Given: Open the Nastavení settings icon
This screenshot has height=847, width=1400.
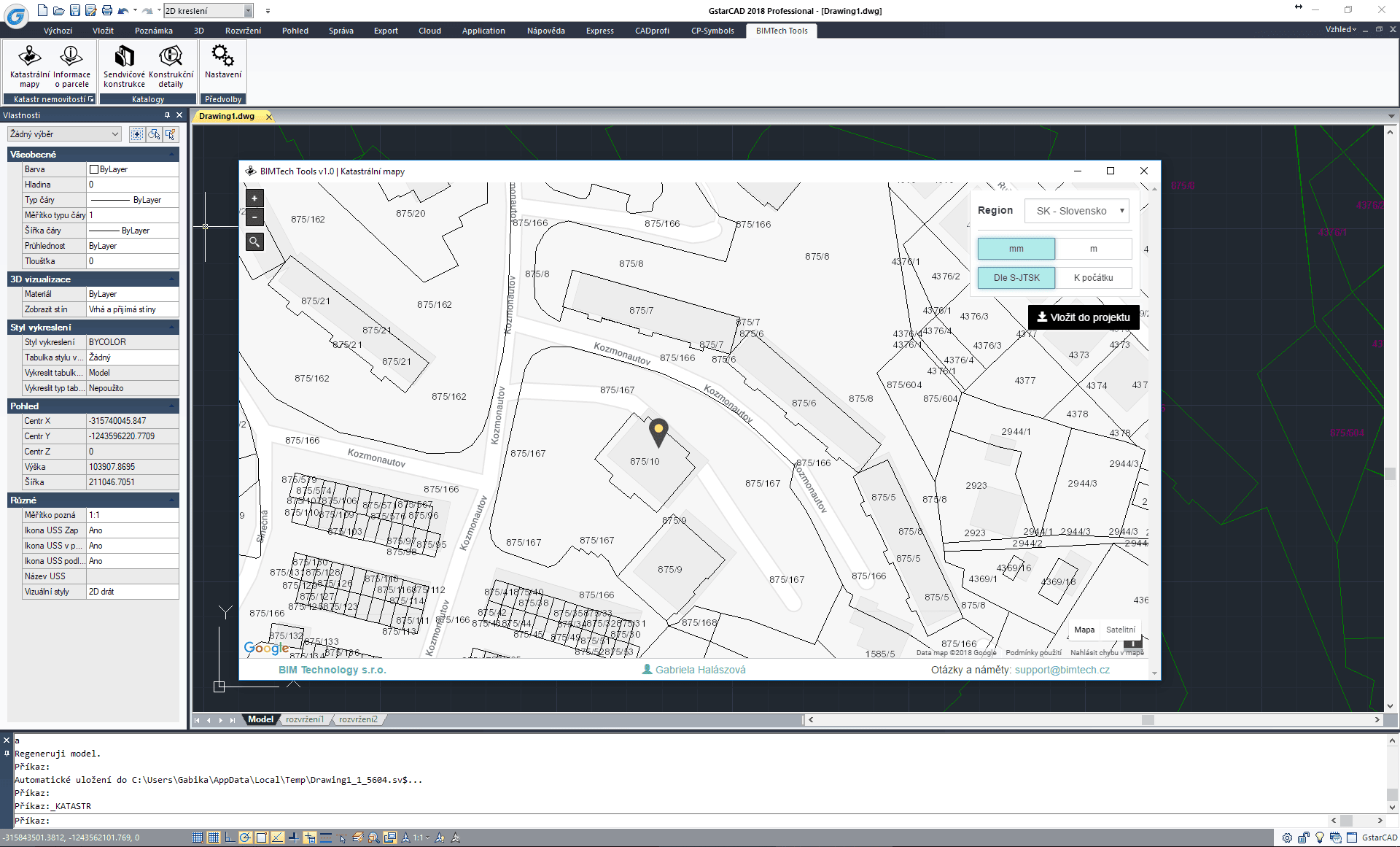Looking at the screenshot, I should [222, 61].
